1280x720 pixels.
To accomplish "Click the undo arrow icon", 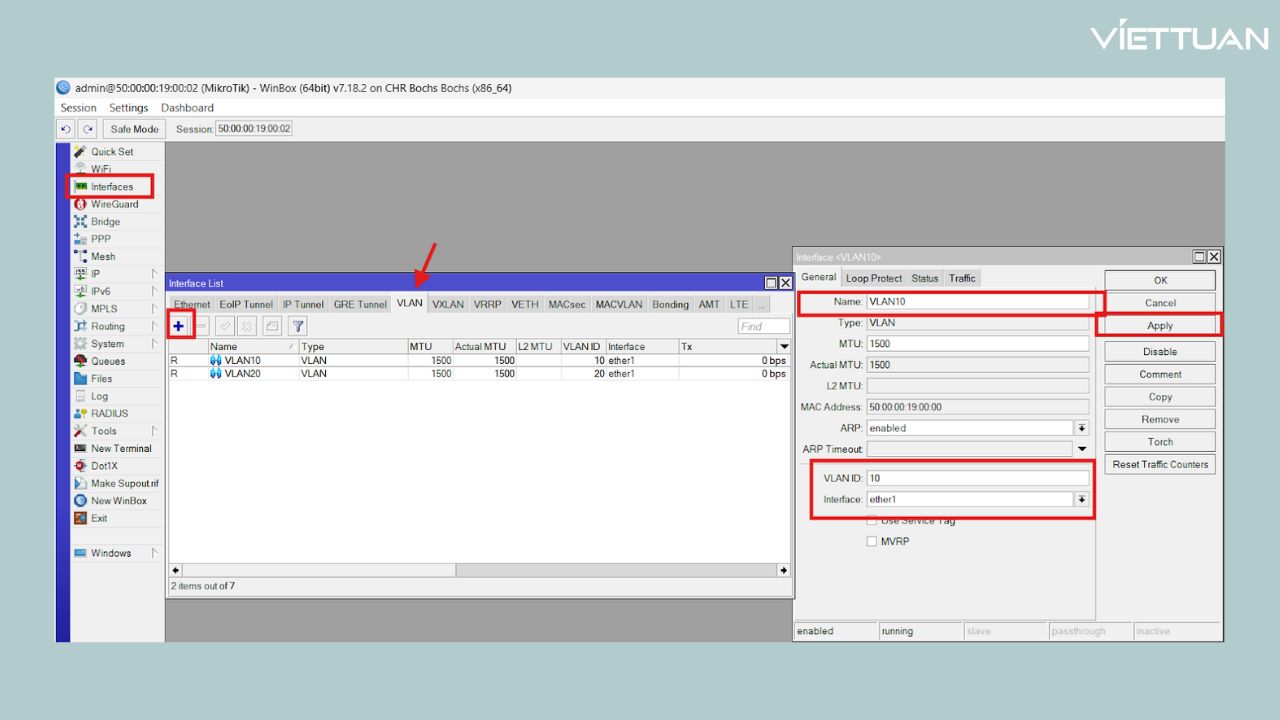I will (66, 129).
